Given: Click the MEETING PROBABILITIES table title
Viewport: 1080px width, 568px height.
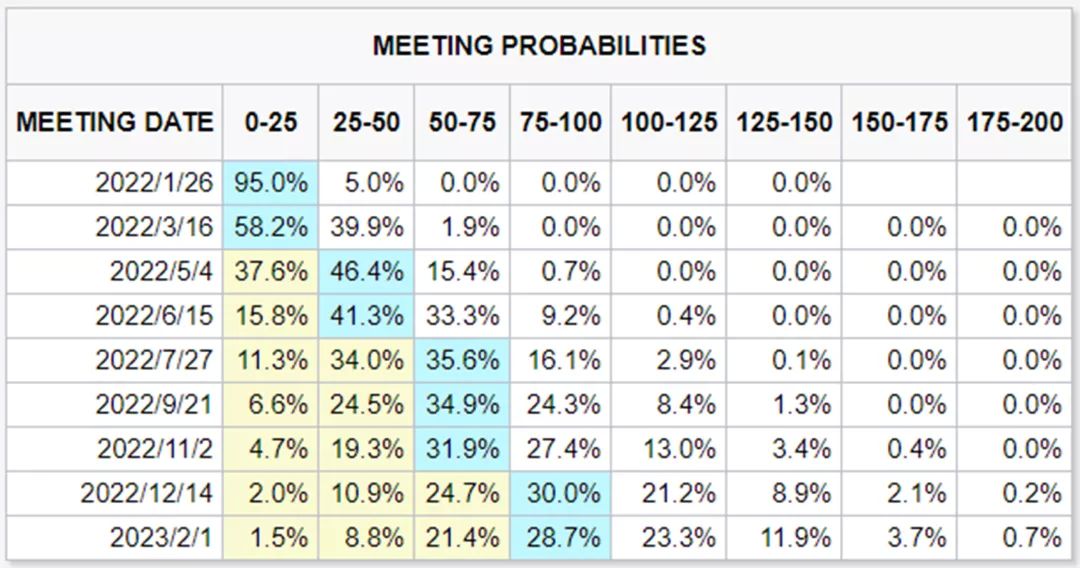Looking at the screenshot, I should click(x=539, y=46).
